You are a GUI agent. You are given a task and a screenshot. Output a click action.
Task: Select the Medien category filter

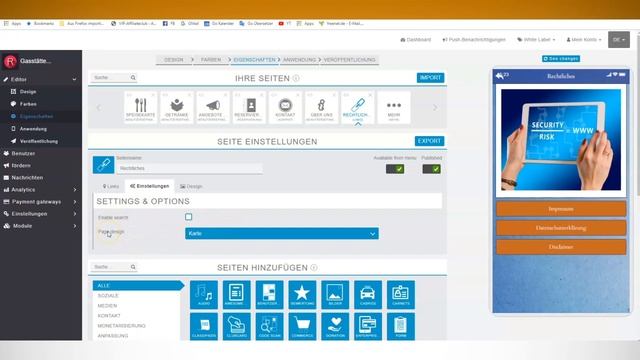pos(107,306)
